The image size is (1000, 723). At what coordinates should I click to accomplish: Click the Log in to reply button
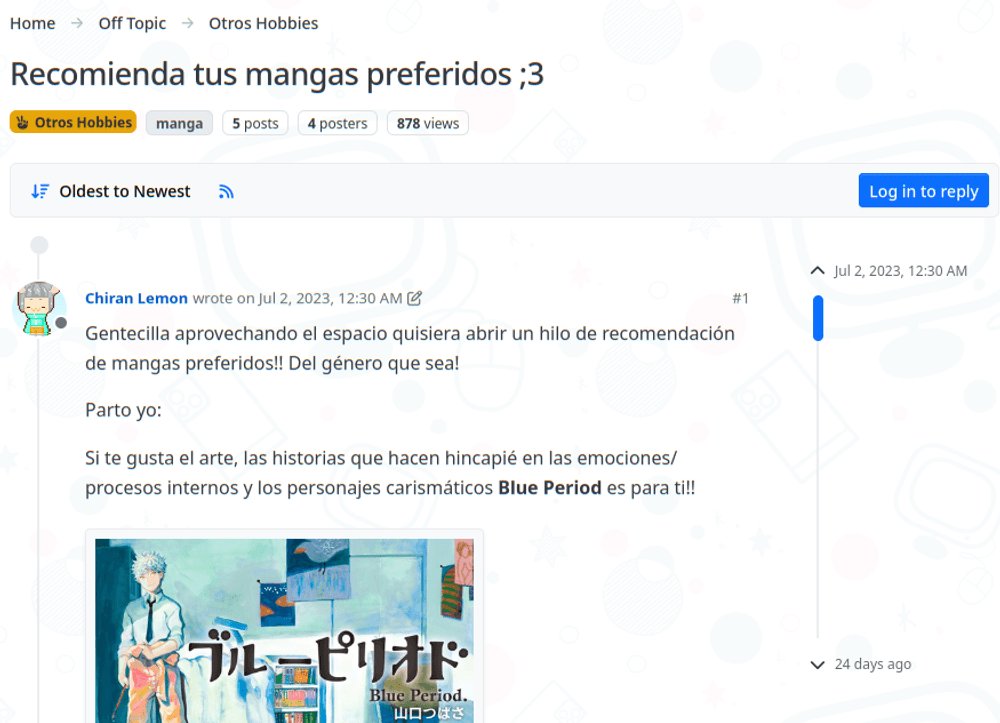(923, 191)
